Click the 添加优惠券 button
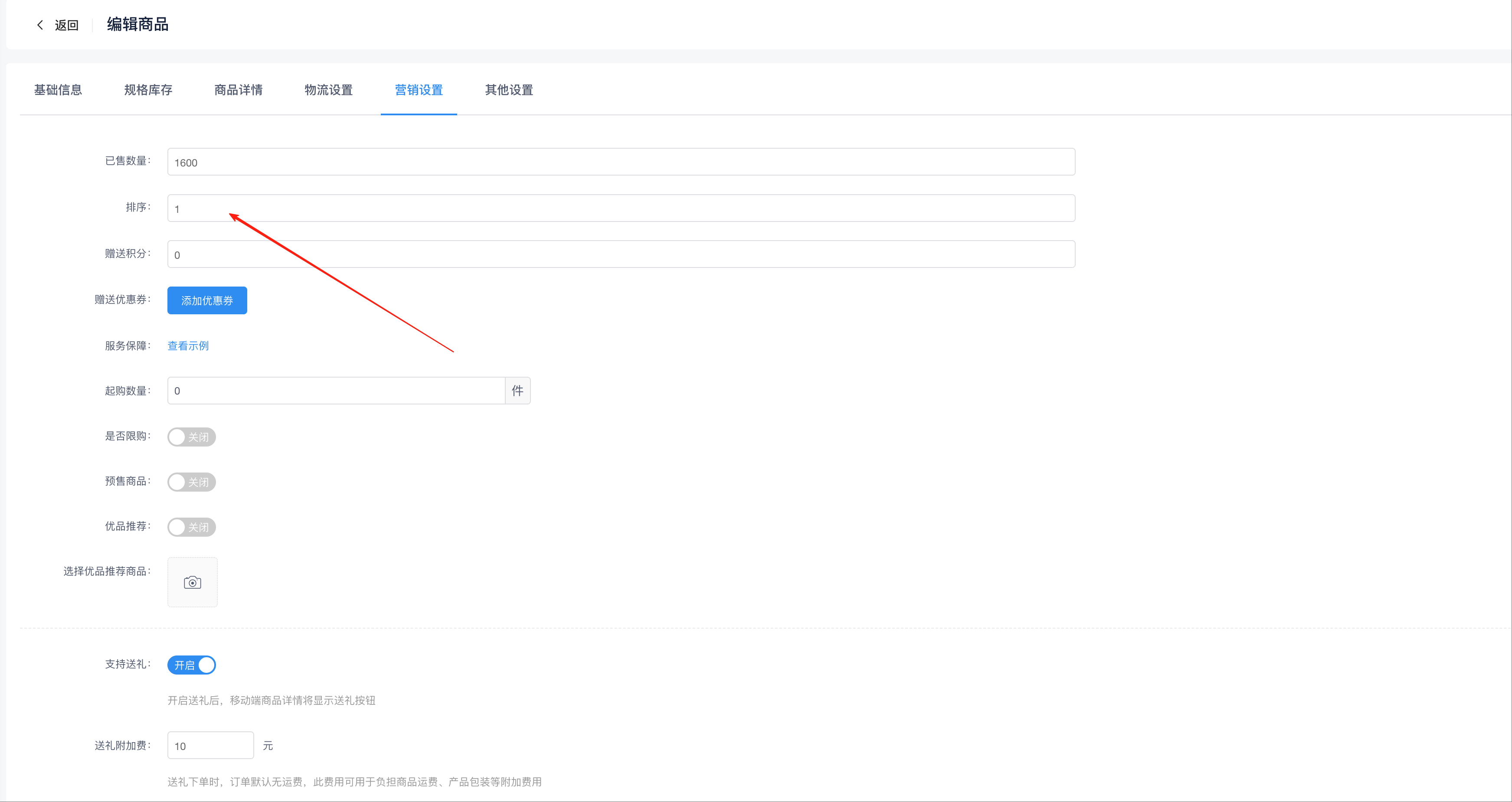1512x802 pixels. tap(206, 300)
